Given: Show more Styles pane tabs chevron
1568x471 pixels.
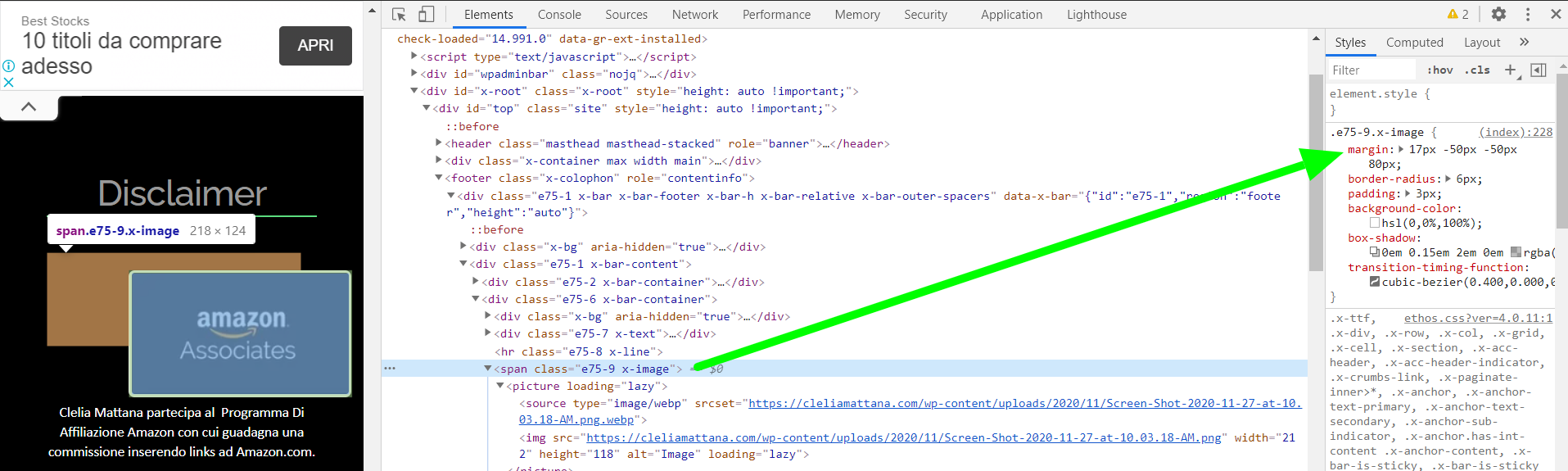Looking at the screenshot, I should point(1524,42).
